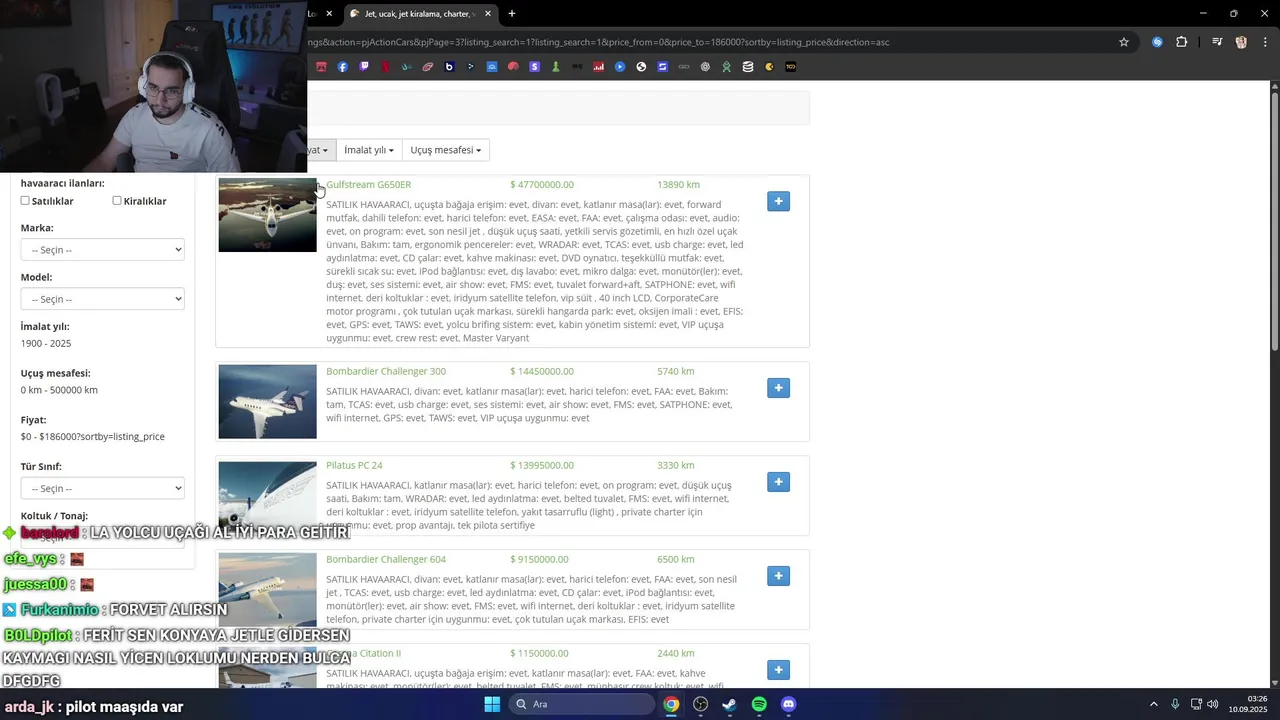
Task: Show hidden system tray icons
Action: (1153, 704)
